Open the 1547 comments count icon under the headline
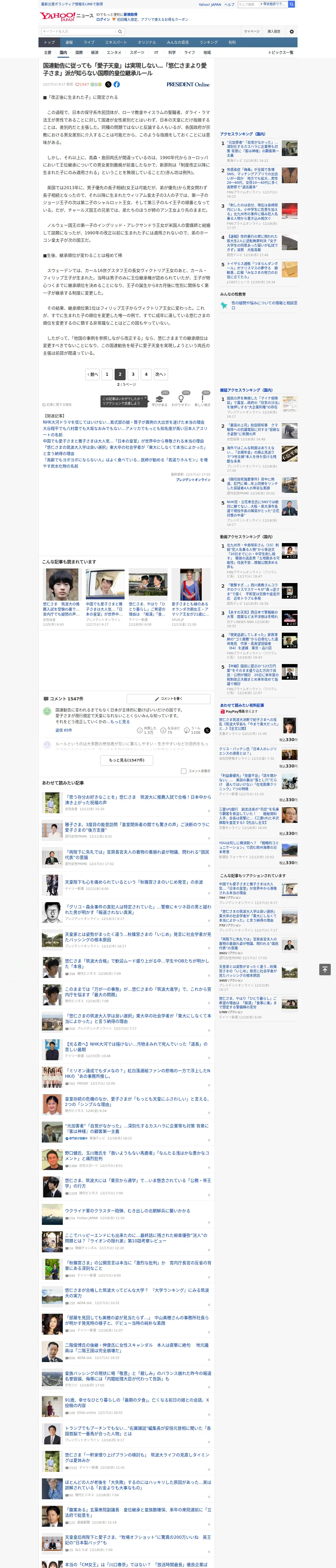The width and height of the screenshot is (336, 1568). click(82, 85)
